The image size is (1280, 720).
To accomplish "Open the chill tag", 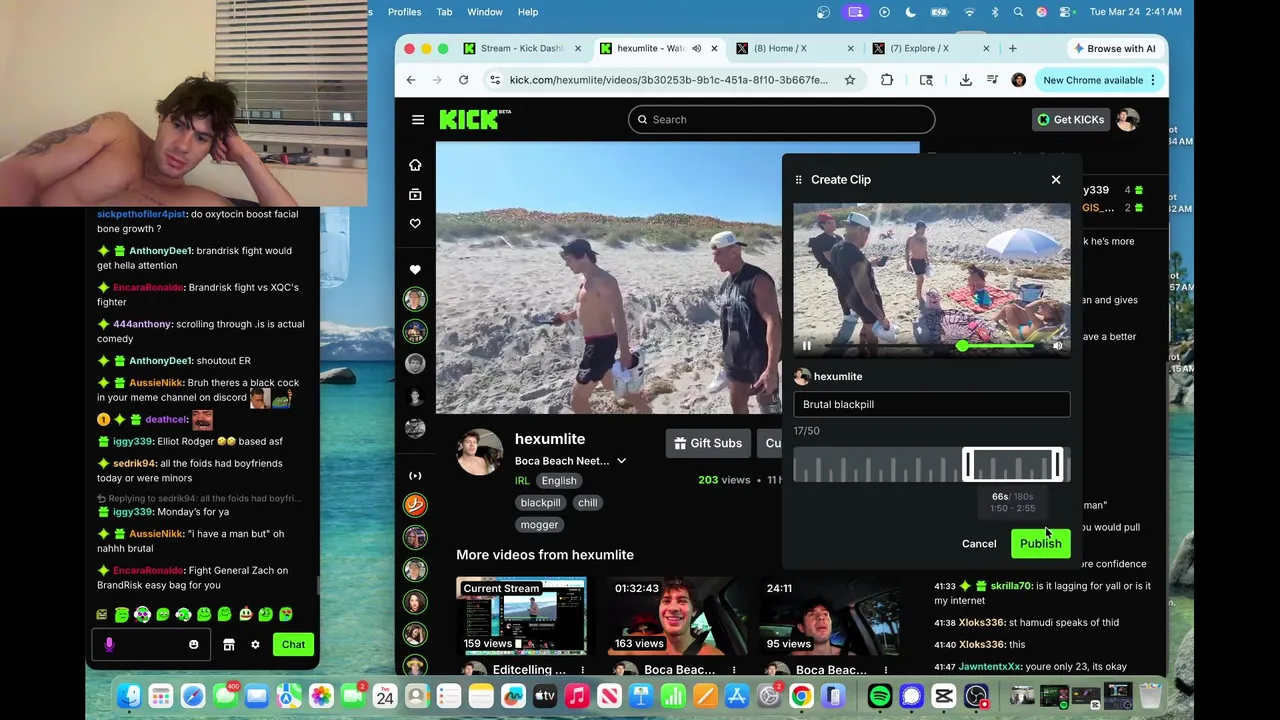I will pyautogui.click(x=587, y=503).
